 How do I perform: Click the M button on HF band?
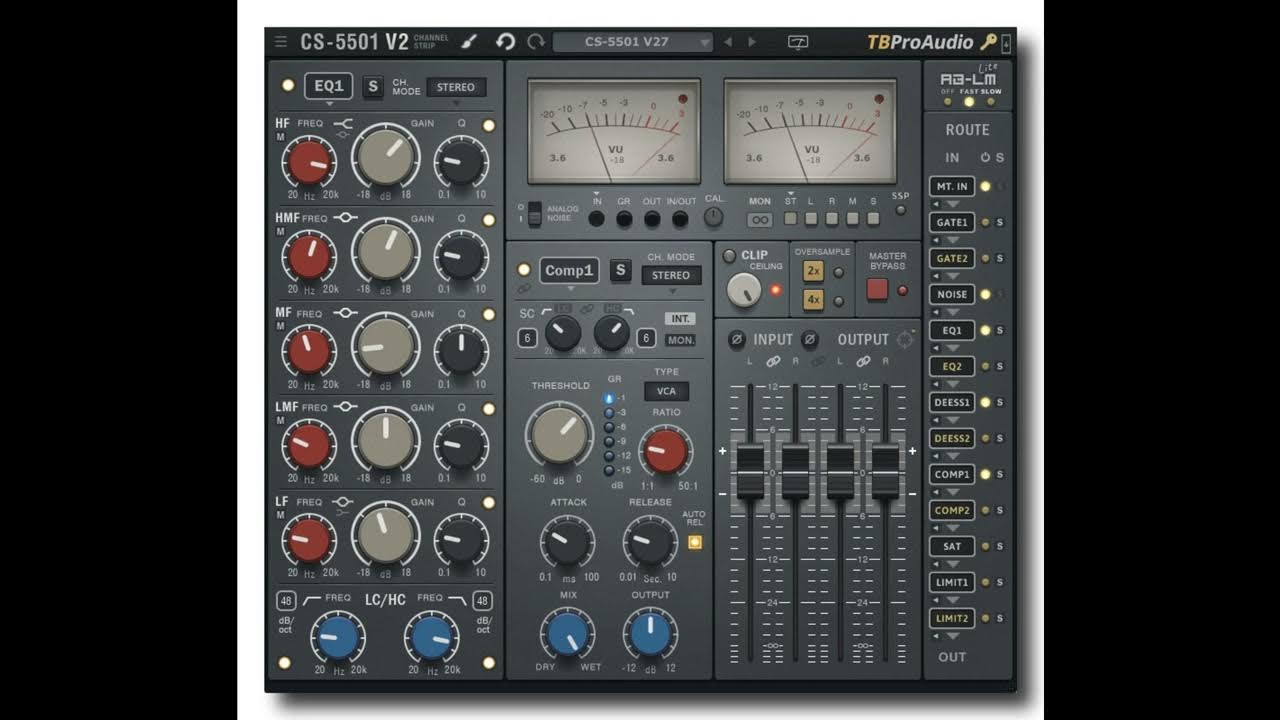[x=281, y=137]
